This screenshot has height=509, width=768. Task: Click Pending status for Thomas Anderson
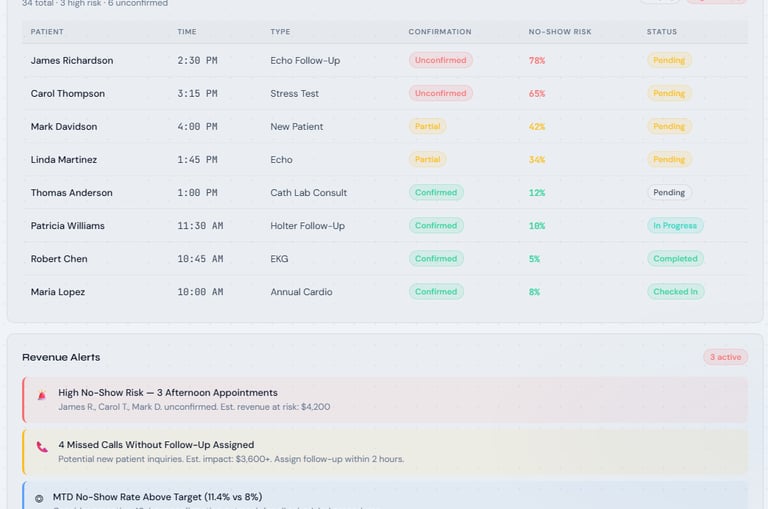(x=669, y=193)
